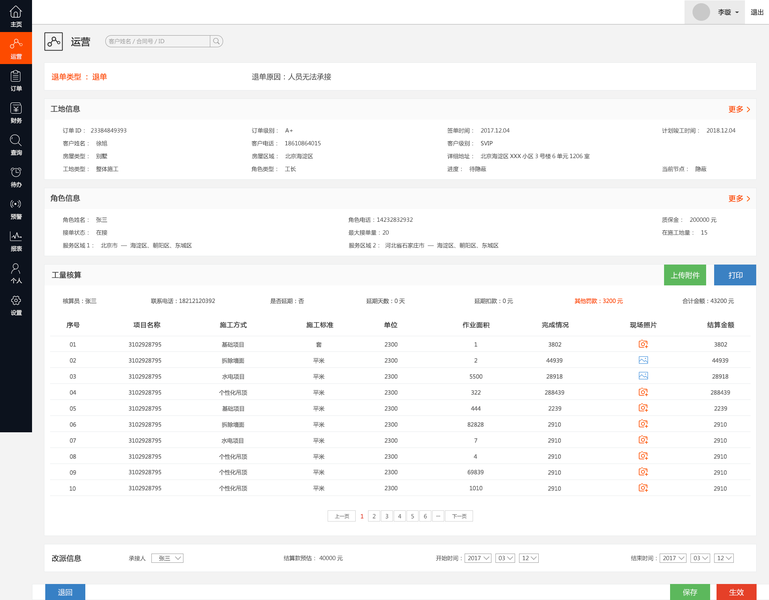This screenshot has width=769, height=600.
Task: Expand 更多 in 角色信息 section
Action: (739, 199)
